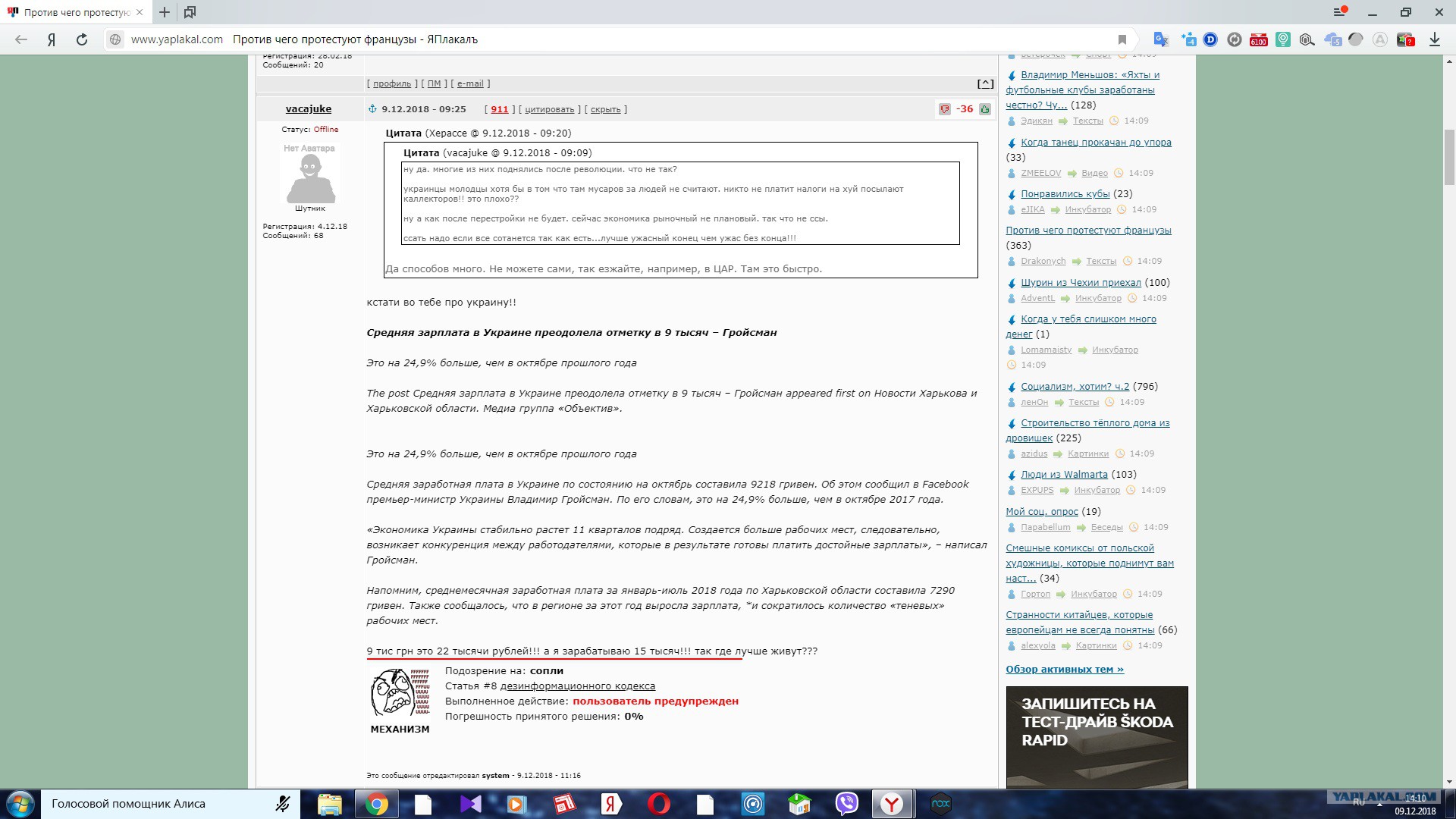Open the cloud weather extension showing -5

(1332, 39)
